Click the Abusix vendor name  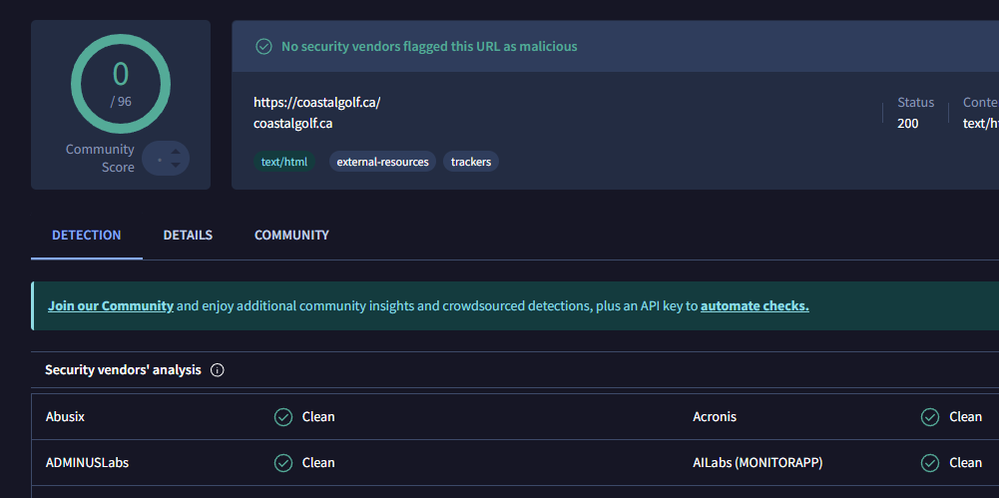[x=65, y=417]
